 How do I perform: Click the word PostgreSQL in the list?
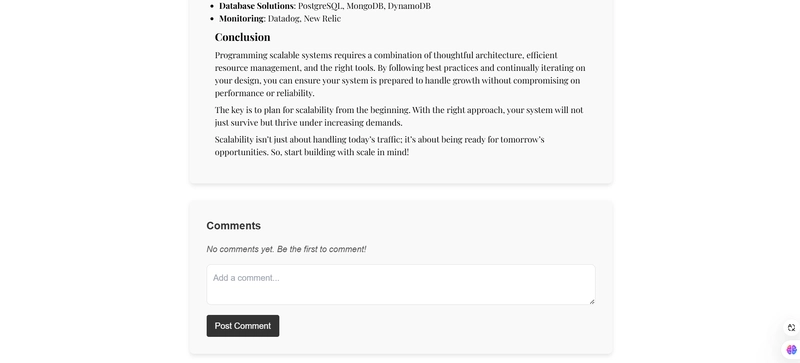click(x=321, y=6)
